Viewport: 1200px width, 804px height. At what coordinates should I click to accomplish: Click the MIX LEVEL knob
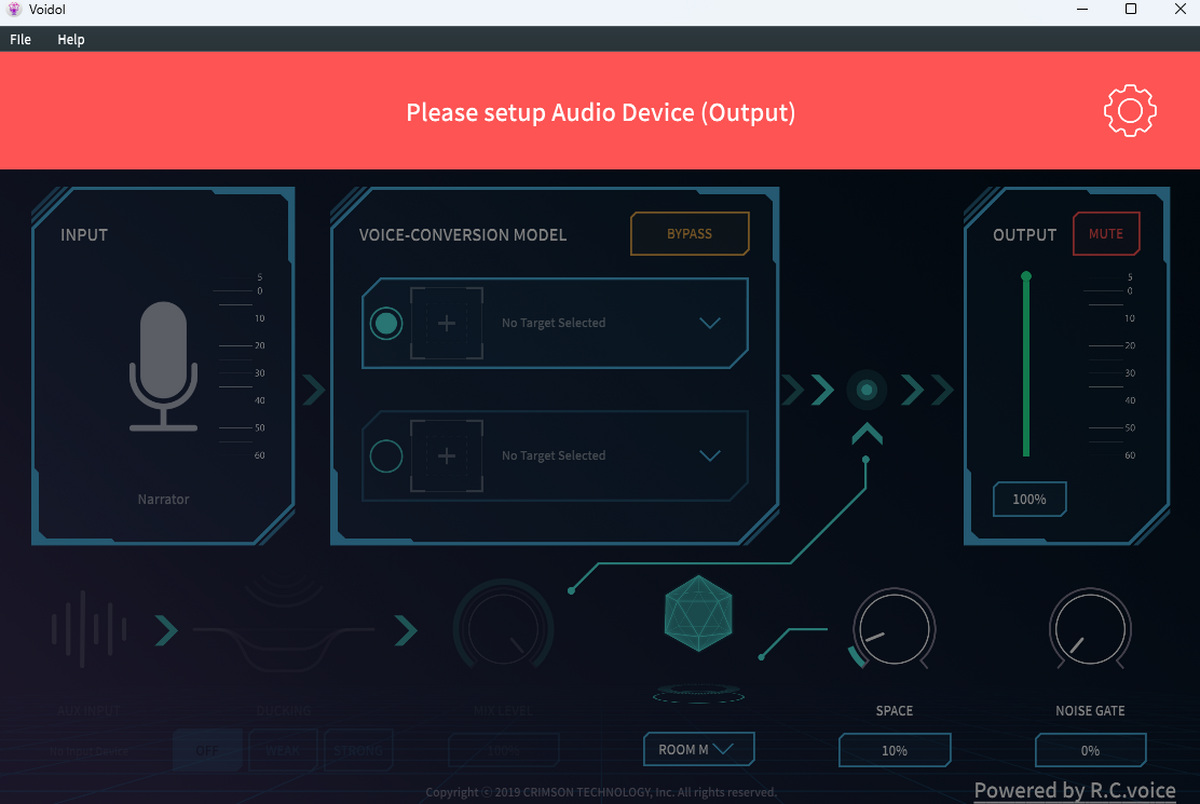[503, 628]
